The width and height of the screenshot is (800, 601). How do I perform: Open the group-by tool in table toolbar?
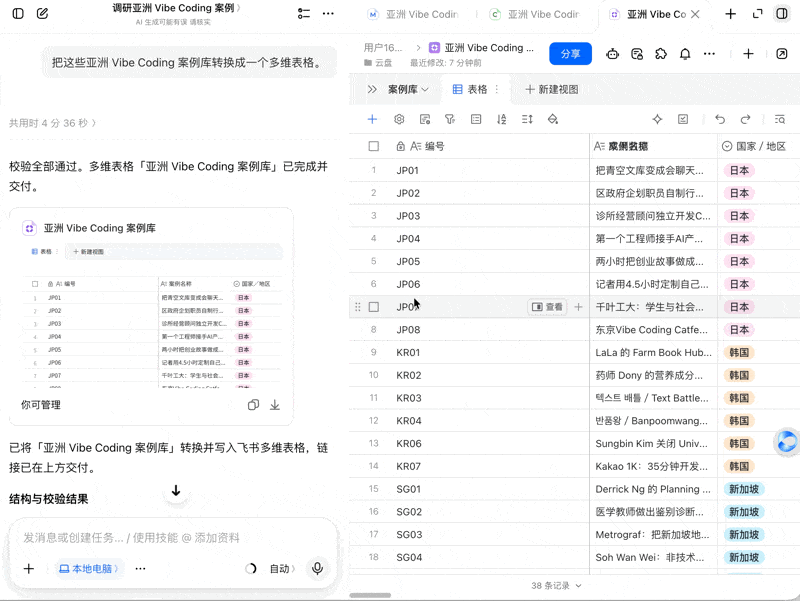(476, 119)
